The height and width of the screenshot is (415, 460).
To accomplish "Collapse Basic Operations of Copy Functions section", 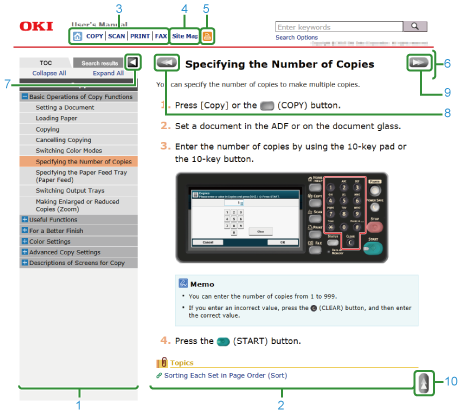I will tap(25, 97).
